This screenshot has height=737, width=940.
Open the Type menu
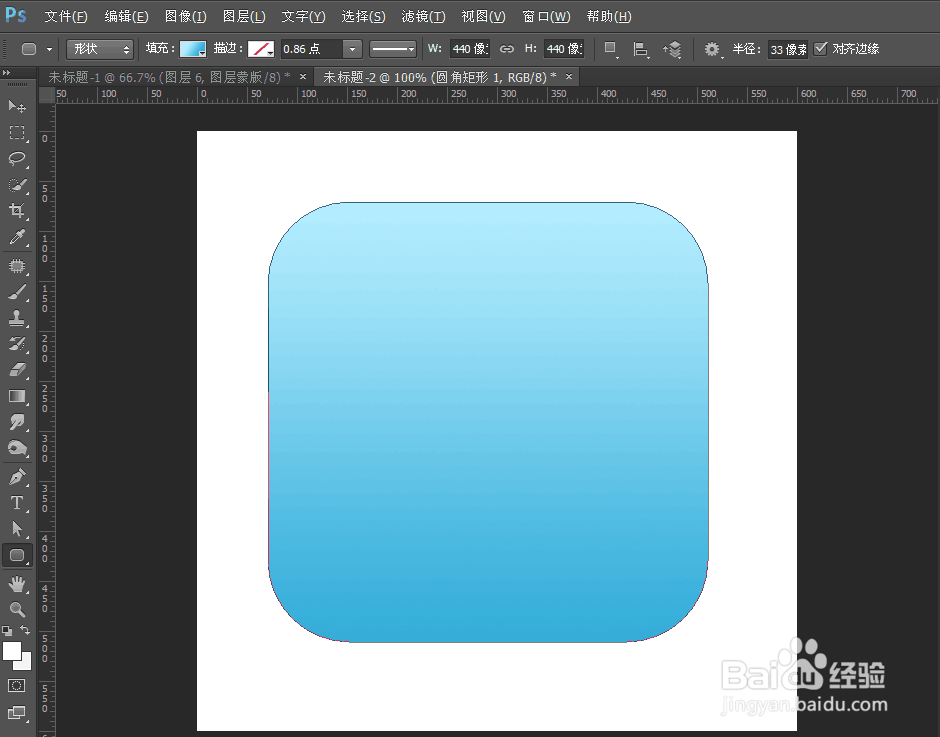[303, 16]
